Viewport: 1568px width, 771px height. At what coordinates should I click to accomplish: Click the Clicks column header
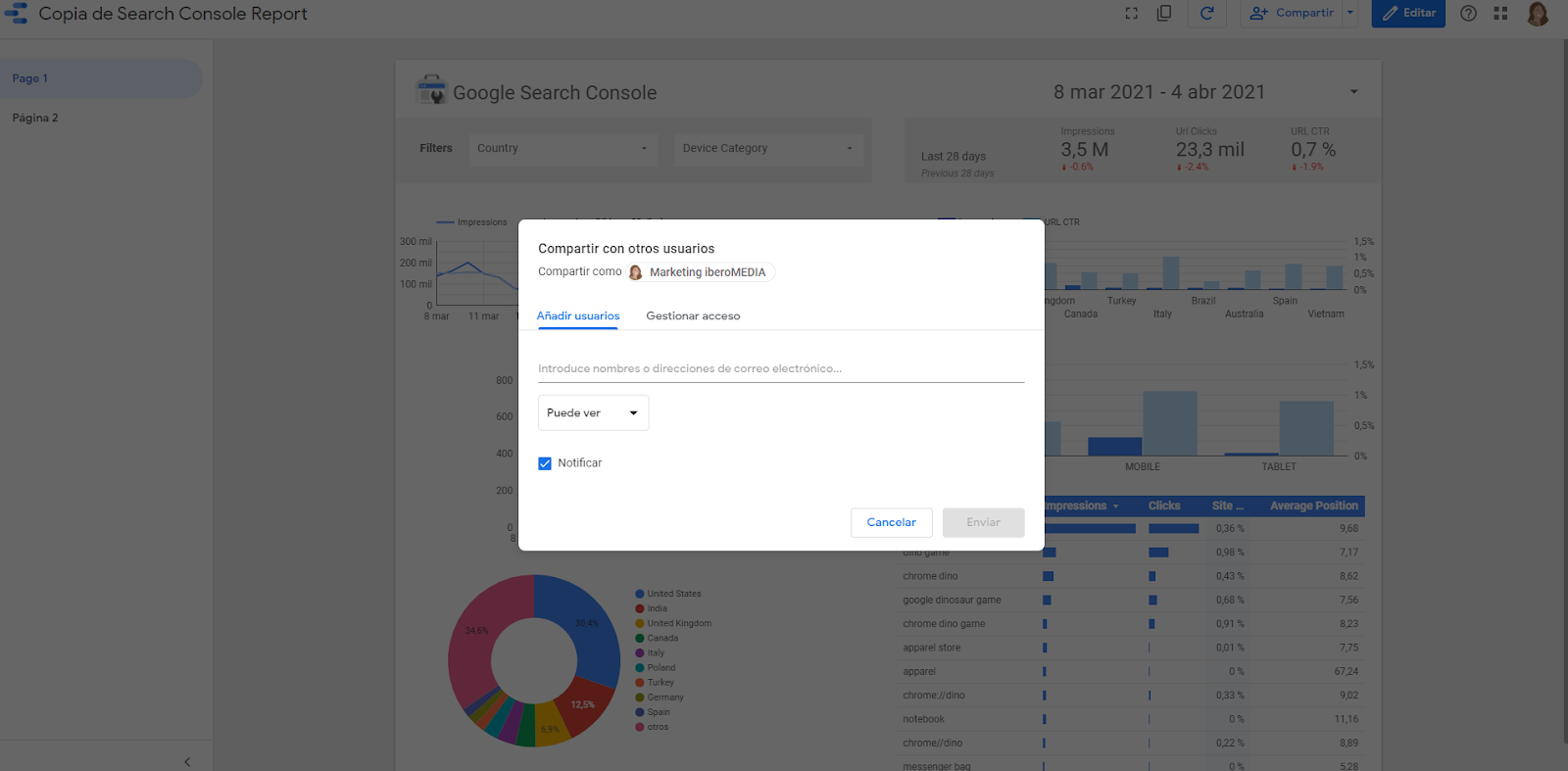click(x=1164, y=506)
